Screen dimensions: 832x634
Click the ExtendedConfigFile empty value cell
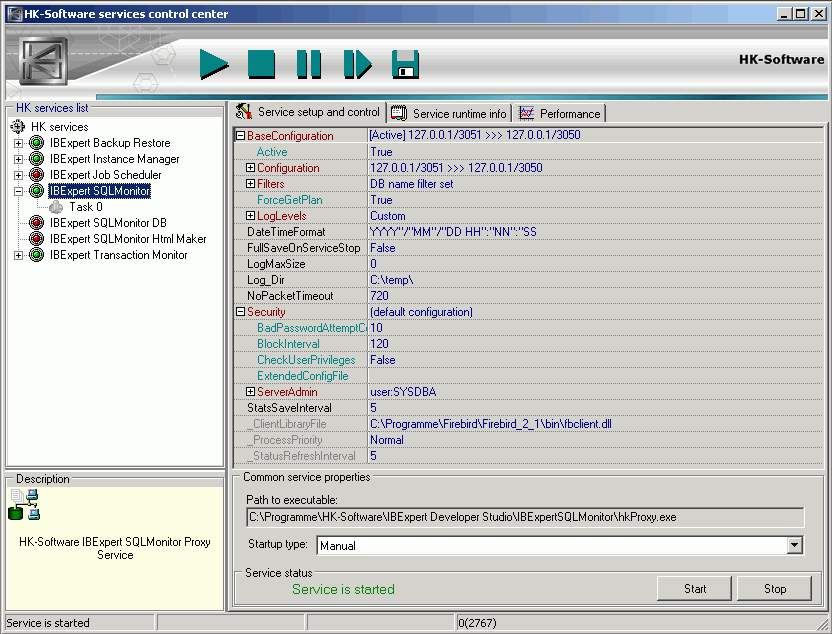pos(595,376)
